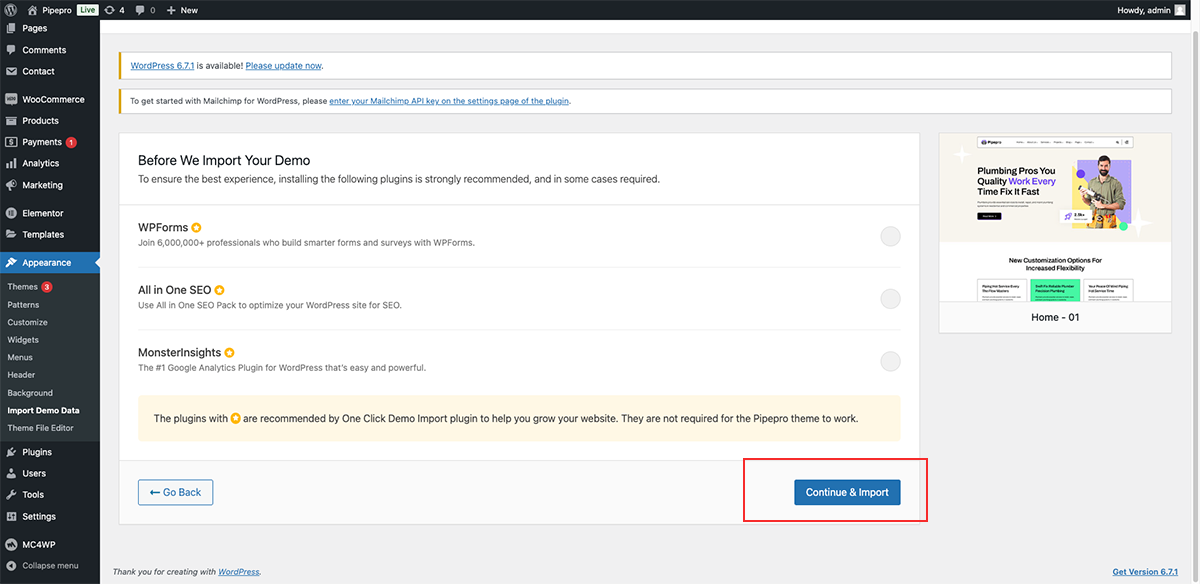The width and height of the screenshot is (1200, 584).
Task: Click the WooCommerce sidebar icon
Action: click(x=11, y=99)
